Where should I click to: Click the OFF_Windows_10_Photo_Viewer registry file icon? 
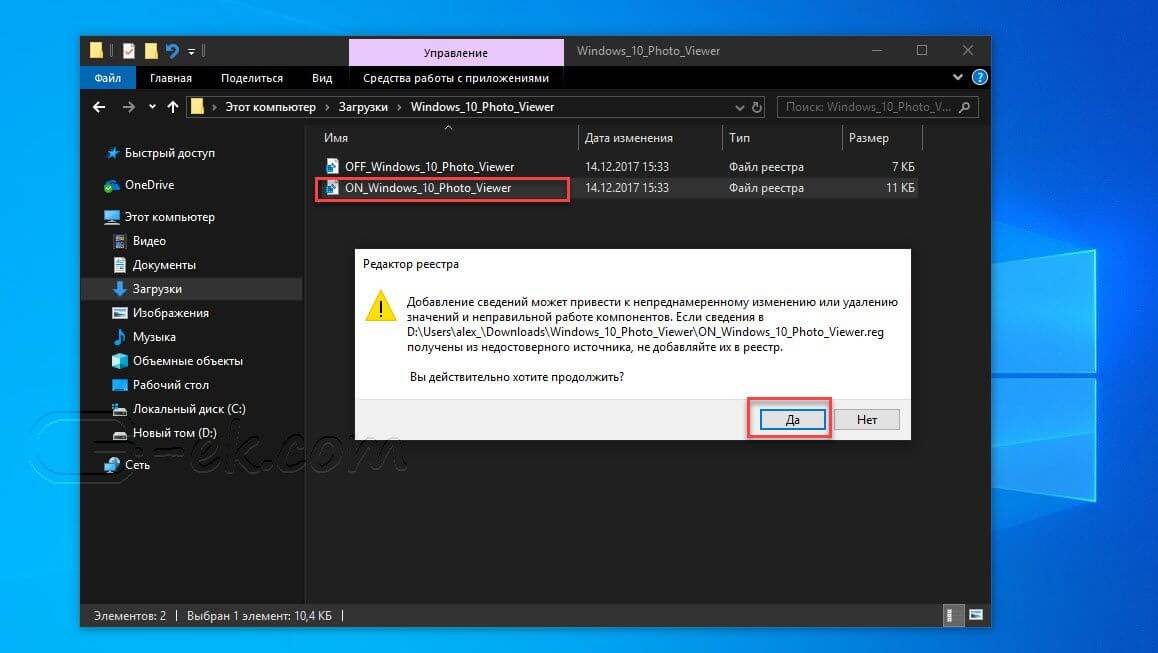click(331, 166)
